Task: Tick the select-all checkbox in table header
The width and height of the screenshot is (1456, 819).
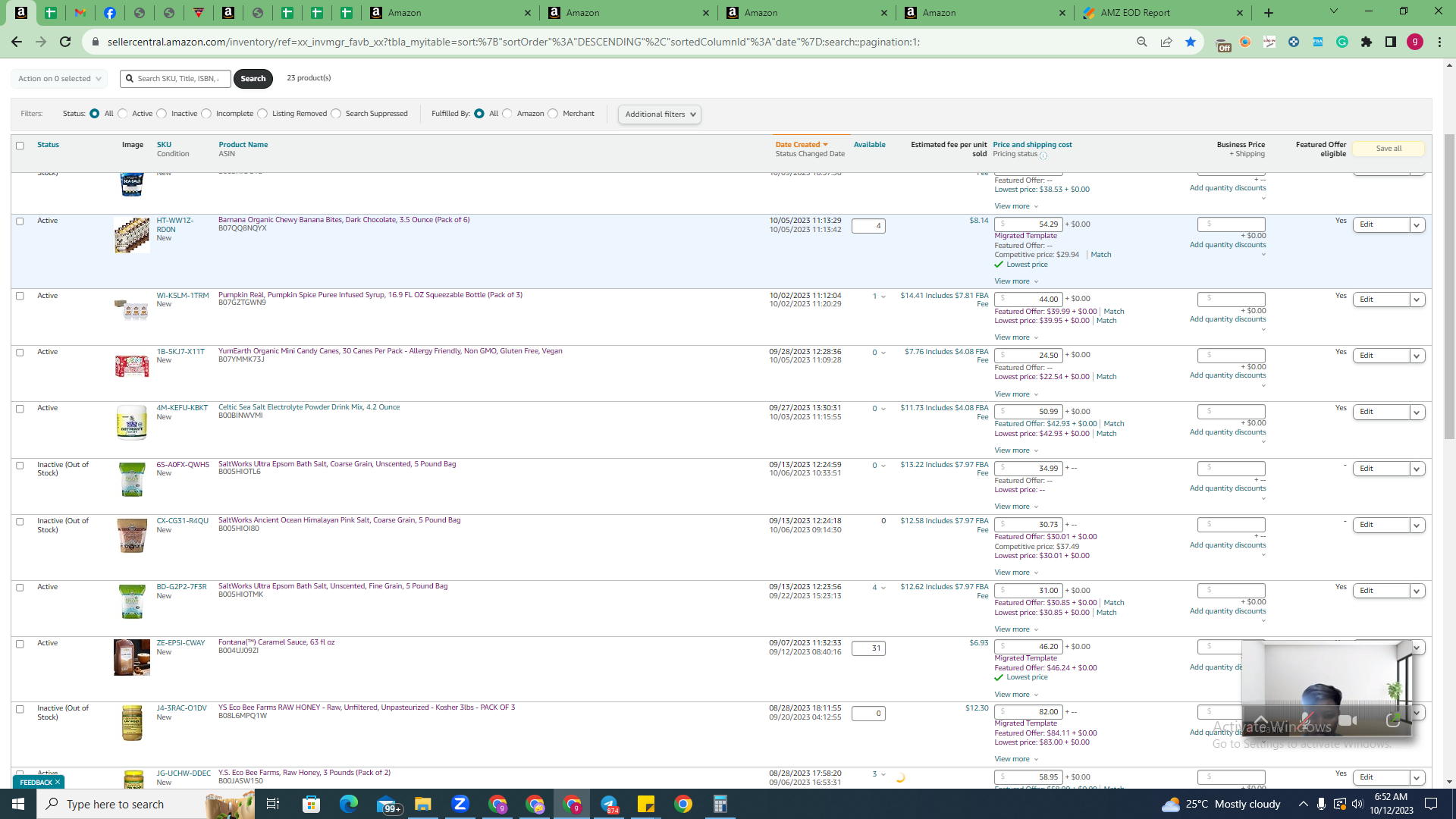Action: (20, 146)
